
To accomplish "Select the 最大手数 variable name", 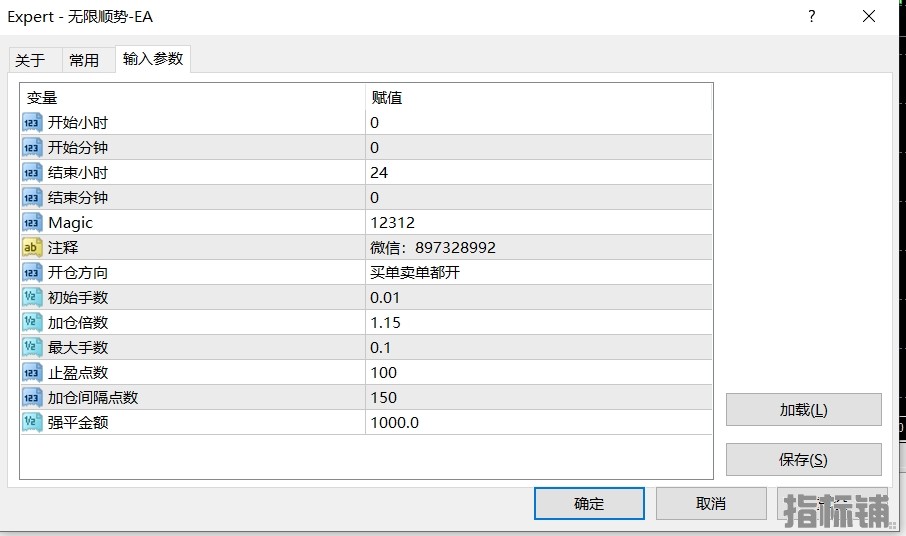I will pos(78,347).
